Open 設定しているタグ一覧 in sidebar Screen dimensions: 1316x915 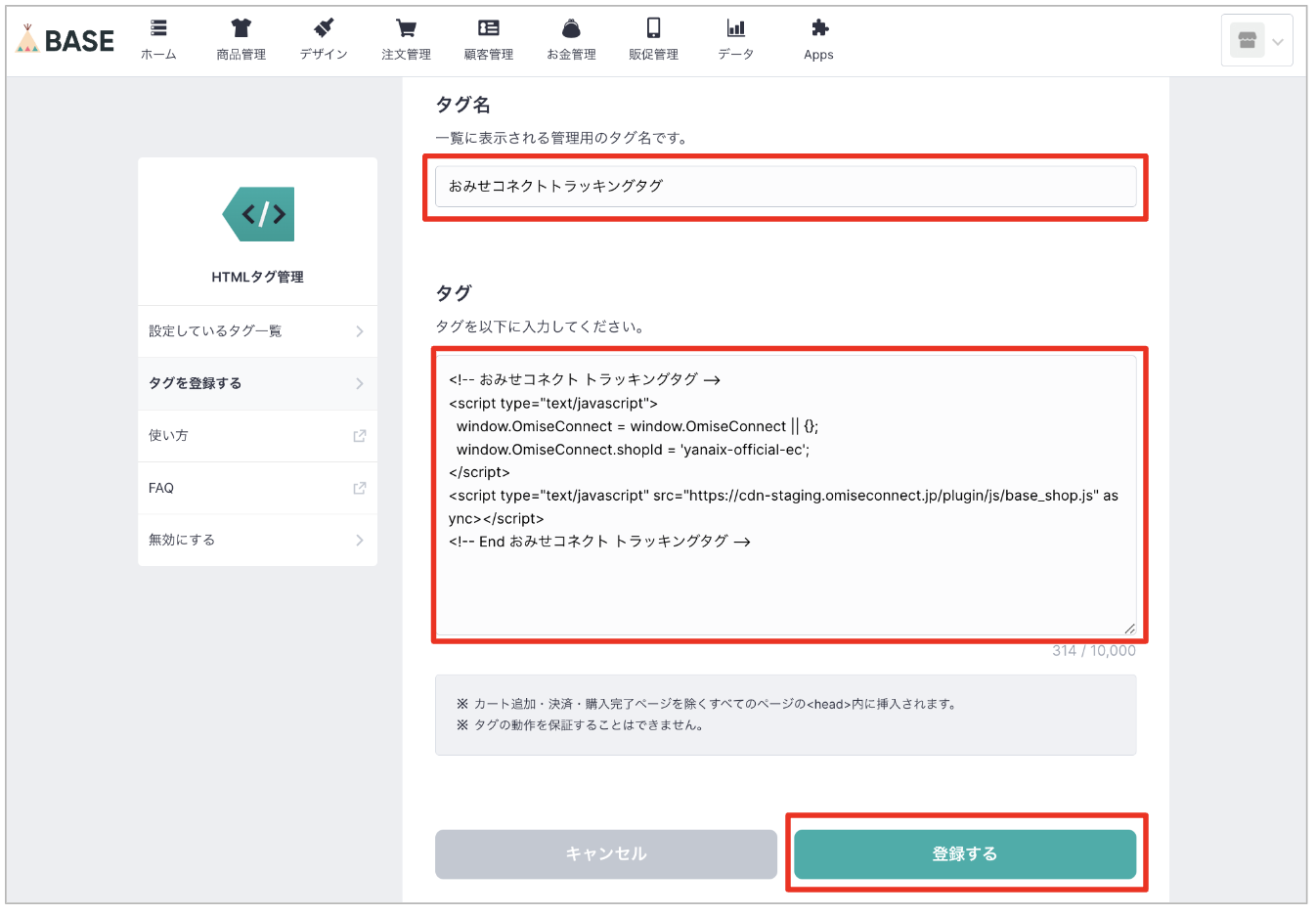click(258, 331)
